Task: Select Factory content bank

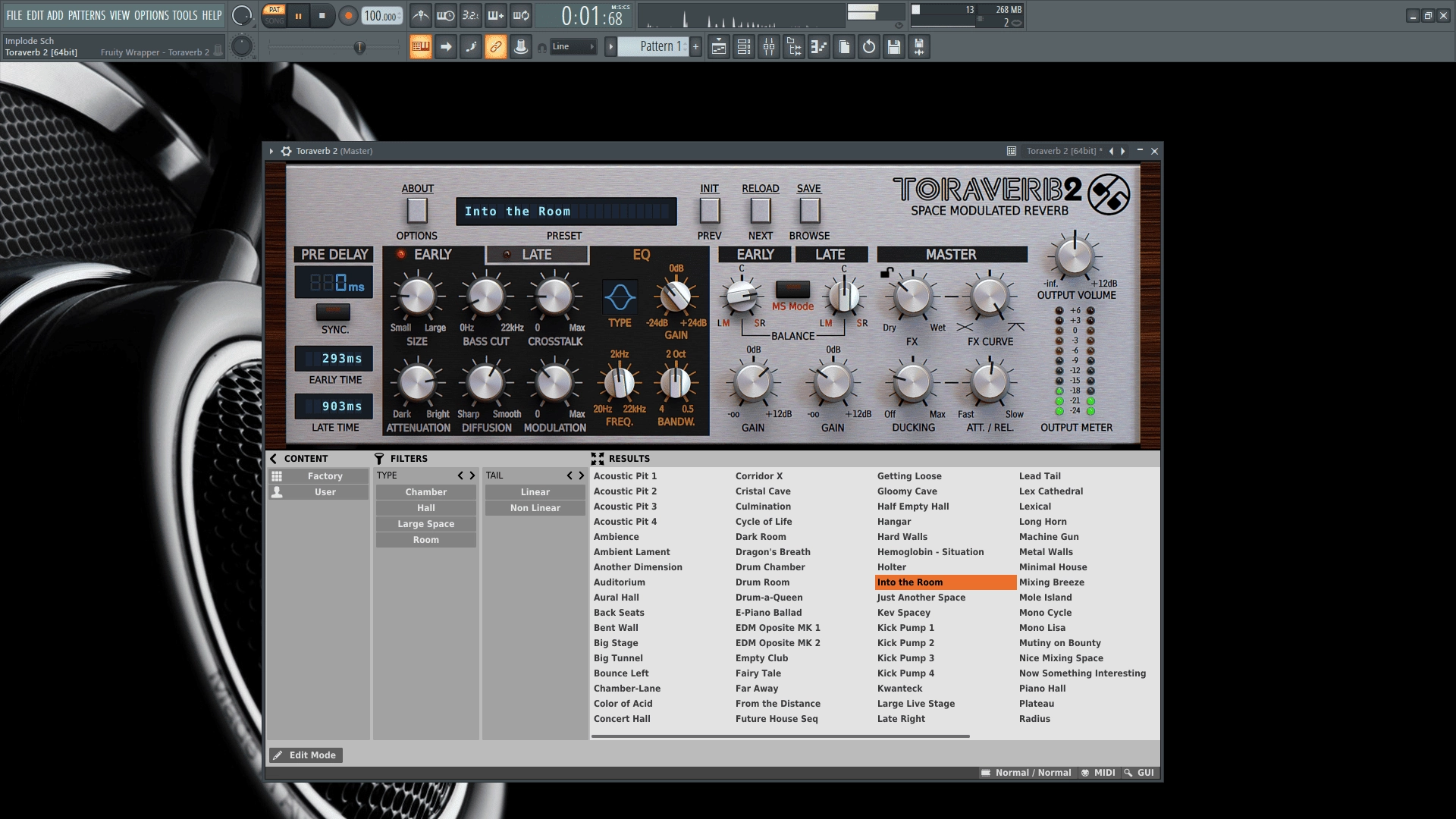Action: 318,476
